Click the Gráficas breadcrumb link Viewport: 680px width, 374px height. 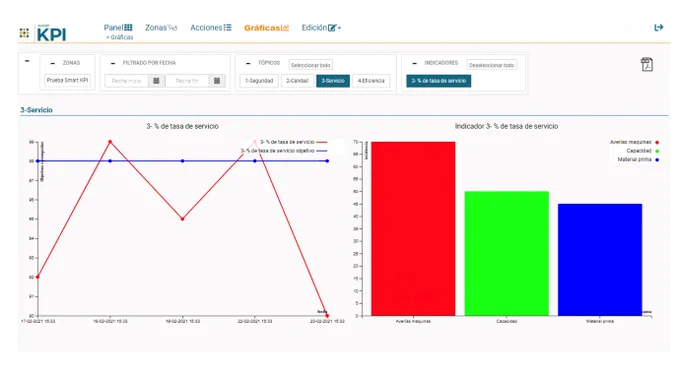click(x=121, y=37)
